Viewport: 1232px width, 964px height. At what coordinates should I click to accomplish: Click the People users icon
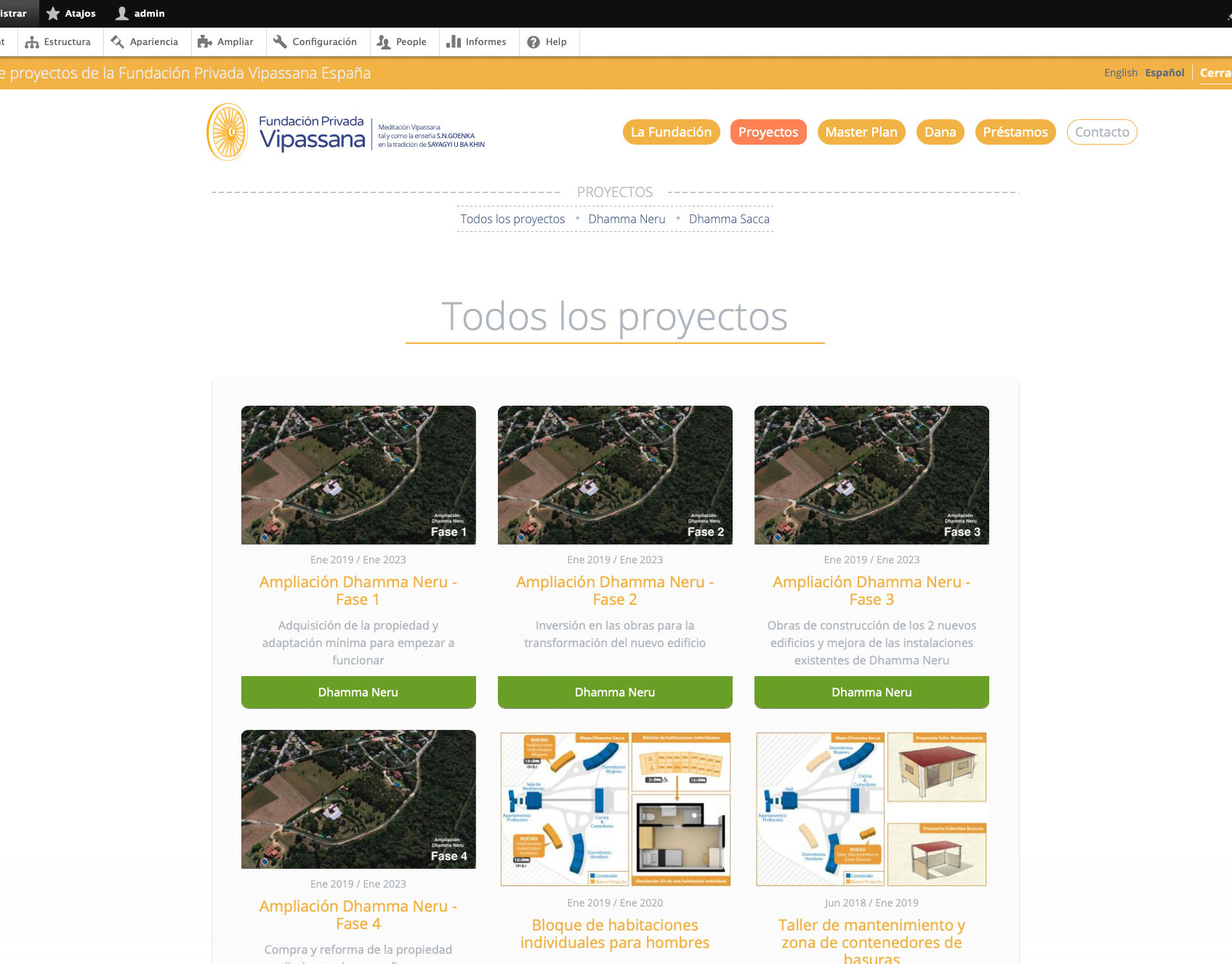[384, 42]
